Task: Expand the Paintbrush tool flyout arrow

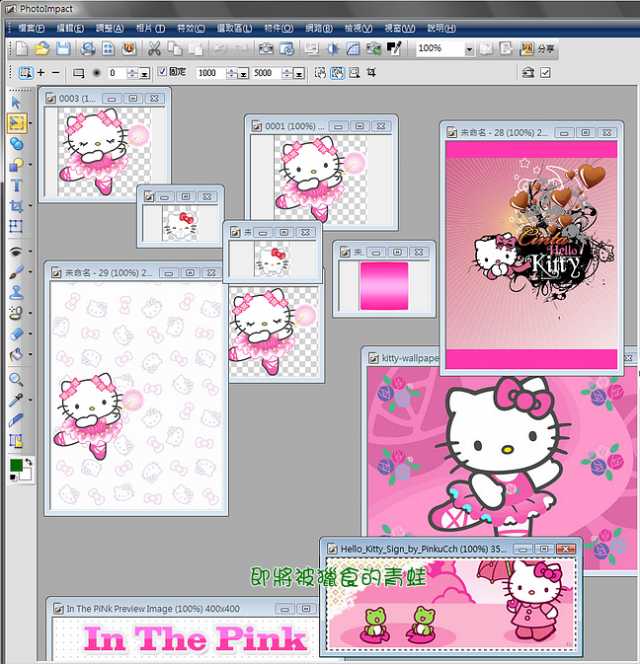Action: (x=31, y=272)
